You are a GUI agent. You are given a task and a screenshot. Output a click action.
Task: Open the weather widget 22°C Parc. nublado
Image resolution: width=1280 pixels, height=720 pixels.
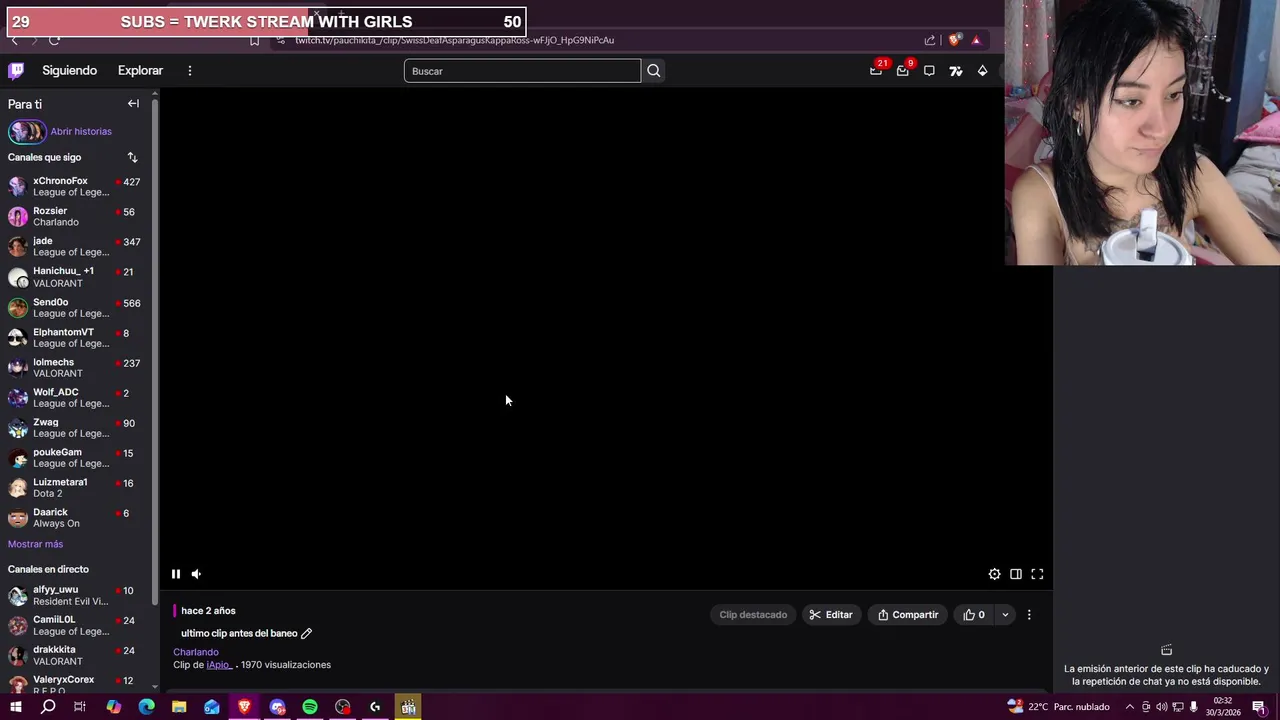pos(1059,707)
